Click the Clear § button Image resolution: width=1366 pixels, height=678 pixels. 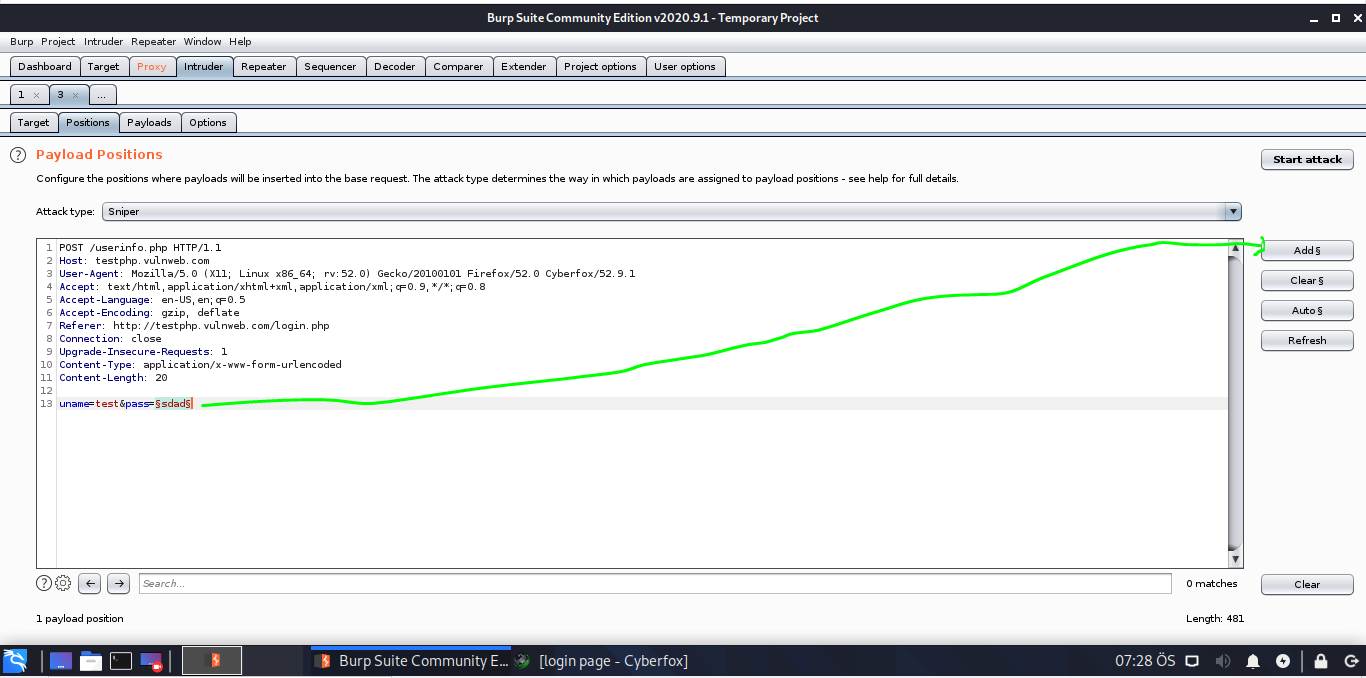point(1307,281)
